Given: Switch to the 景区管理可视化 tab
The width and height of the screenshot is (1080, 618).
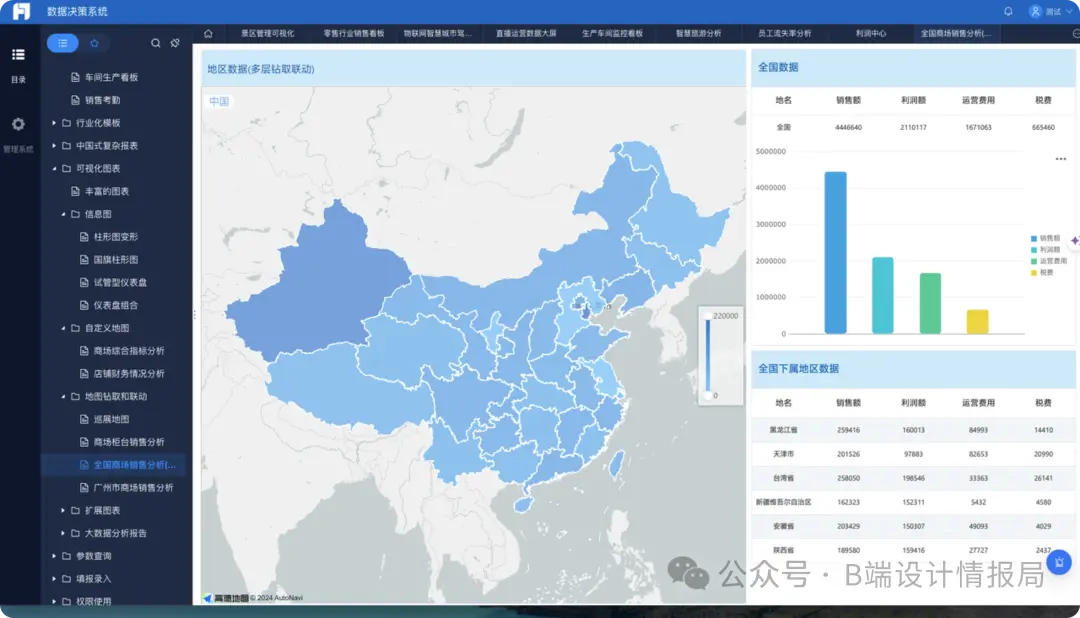Looking at the screenshot, I should (267, 33).
